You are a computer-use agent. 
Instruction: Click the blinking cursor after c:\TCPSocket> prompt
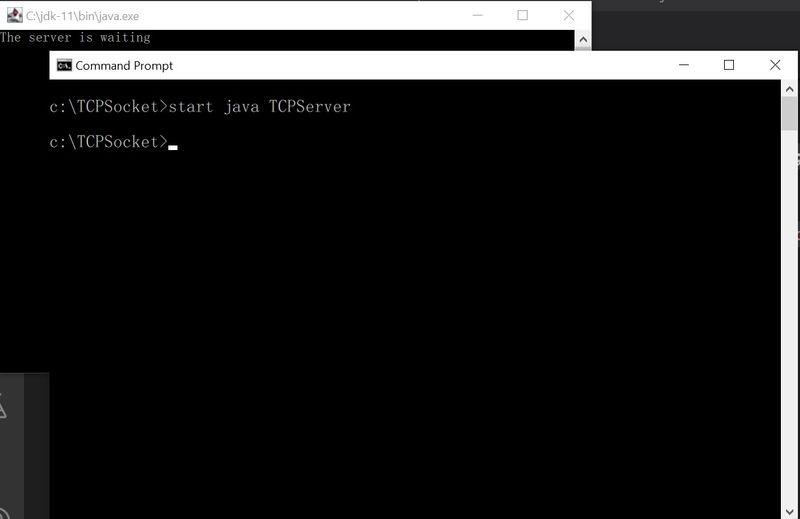[173, 145]
